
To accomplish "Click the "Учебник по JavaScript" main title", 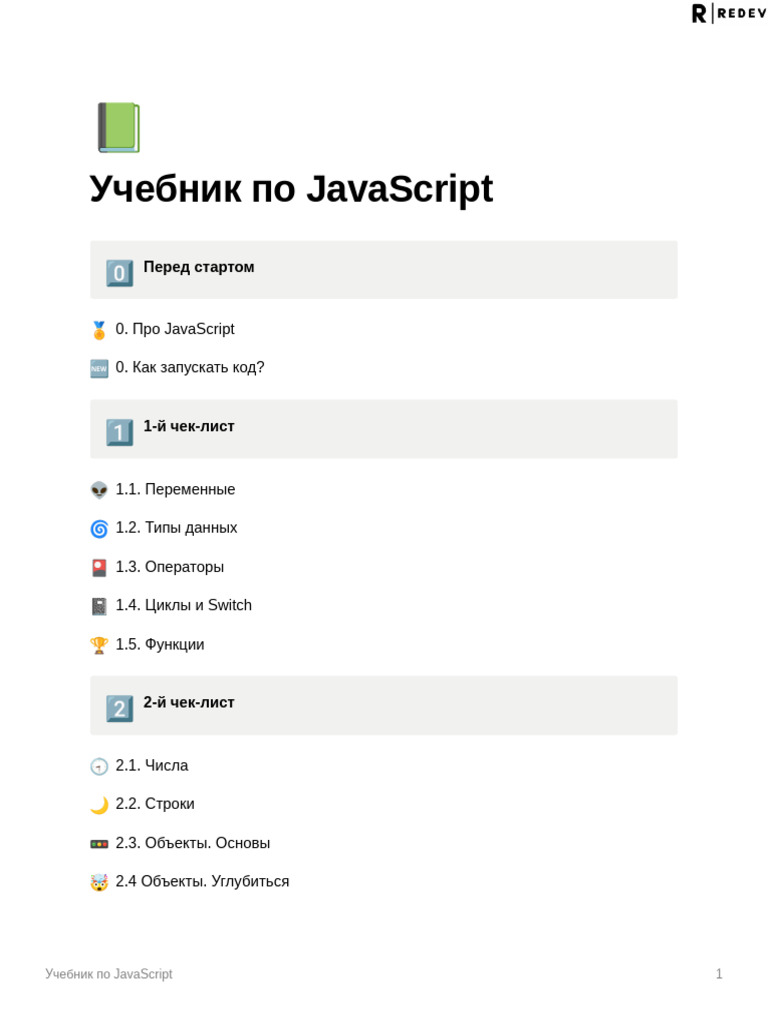I will coord(291,189).
